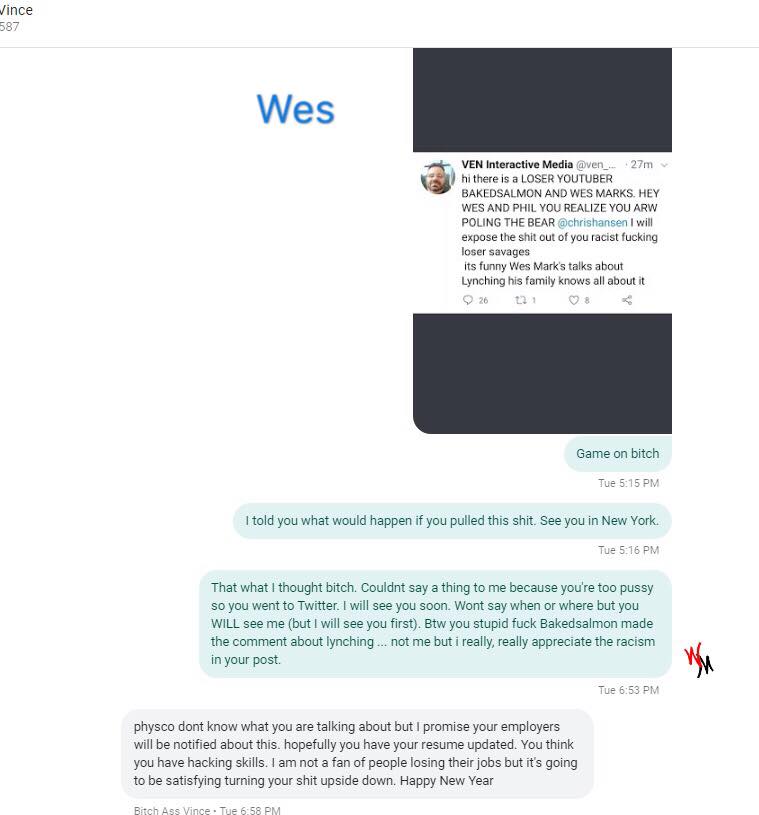The image size is (759, 815).
Task: Click the long message about Twitter and lynching
Action: (x=435, y=624)
